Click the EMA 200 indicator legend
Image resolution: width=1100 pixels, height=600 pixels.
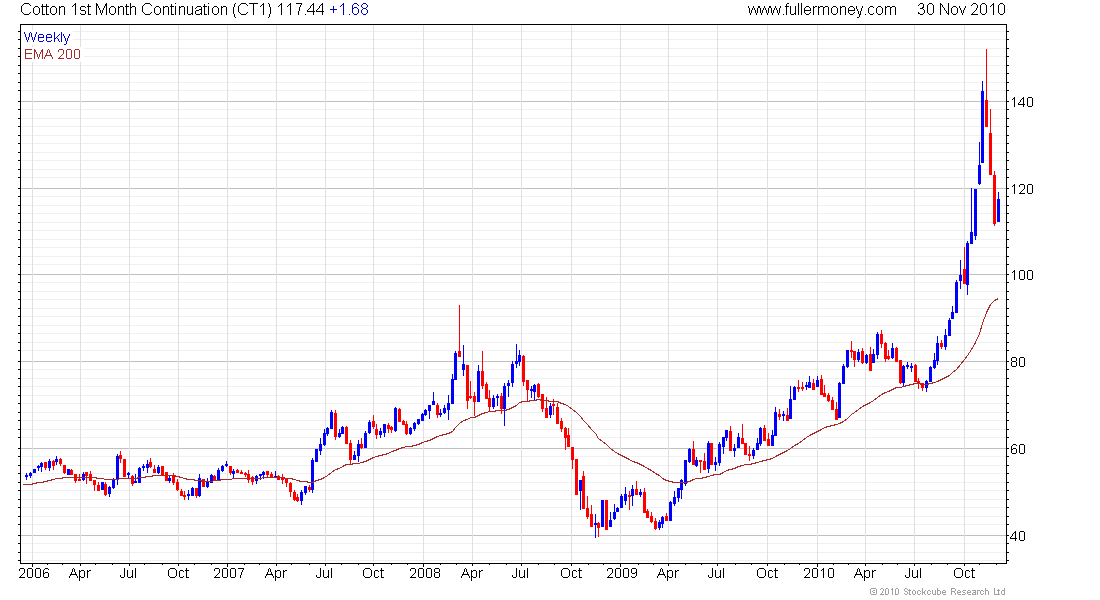[x=52, y=54]
